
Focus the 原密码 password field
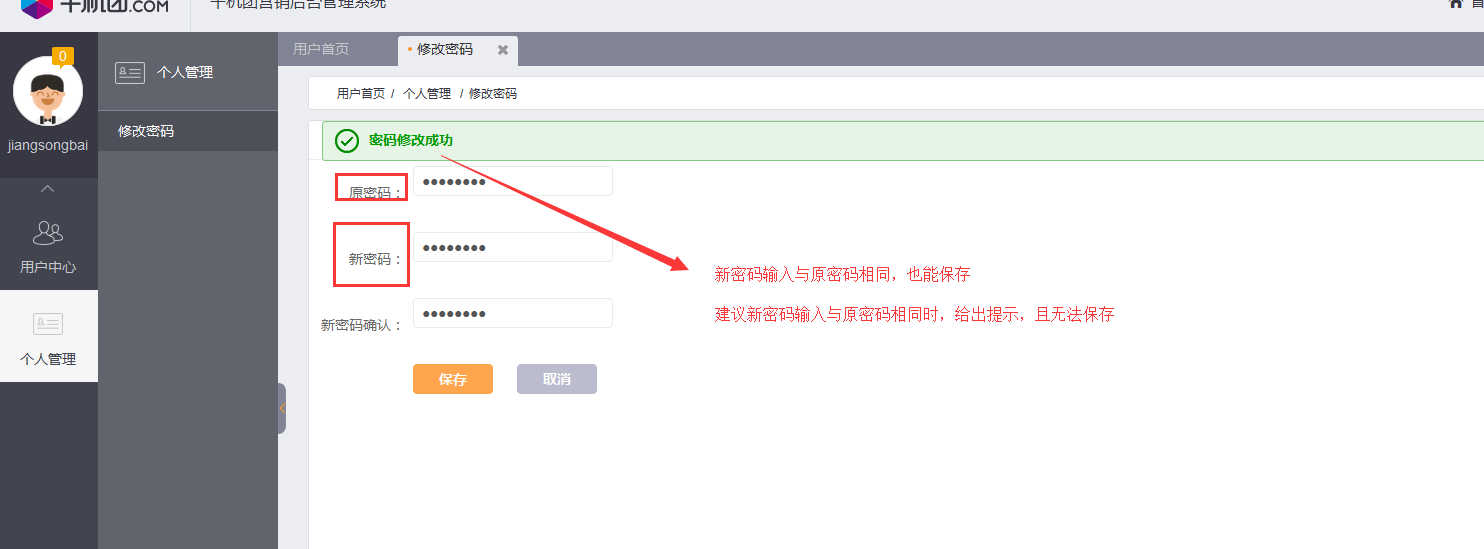click(x=512, y=181)
